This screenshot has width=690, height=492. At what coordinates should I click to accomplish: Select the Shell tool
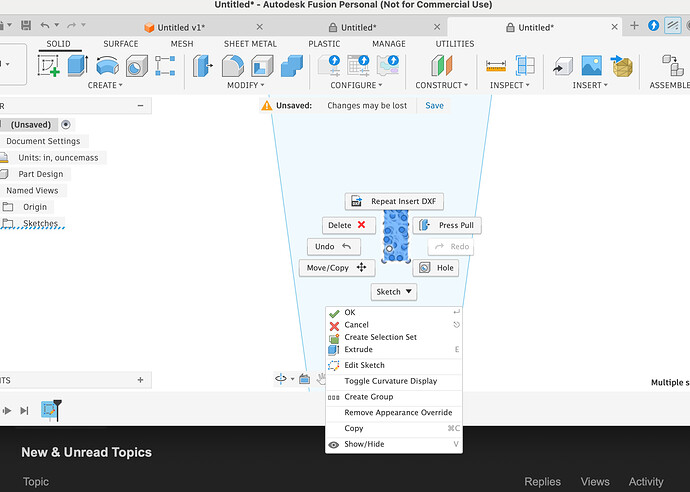pos(262,66)
